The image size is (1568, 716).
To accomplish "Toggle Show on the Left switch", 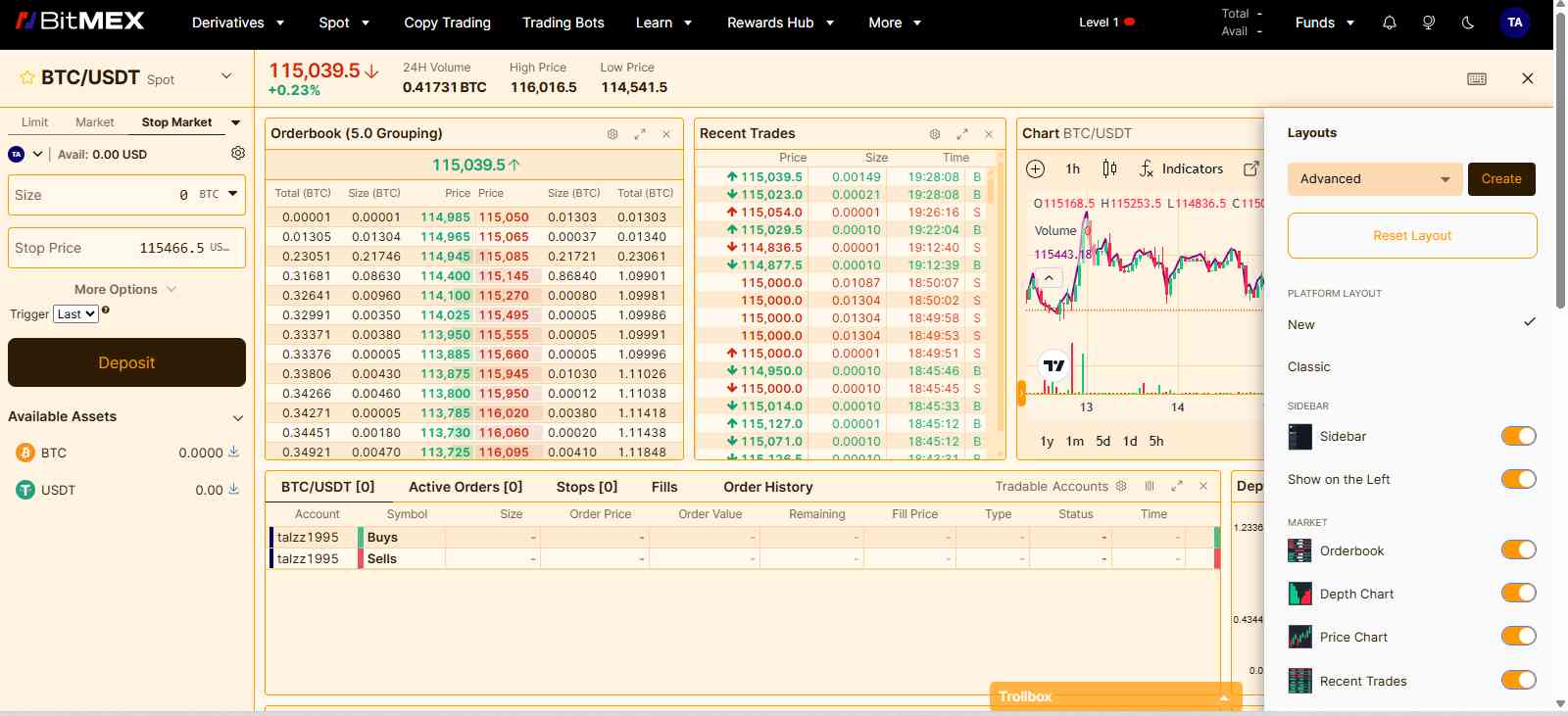I will click(x=1519, y=479).
